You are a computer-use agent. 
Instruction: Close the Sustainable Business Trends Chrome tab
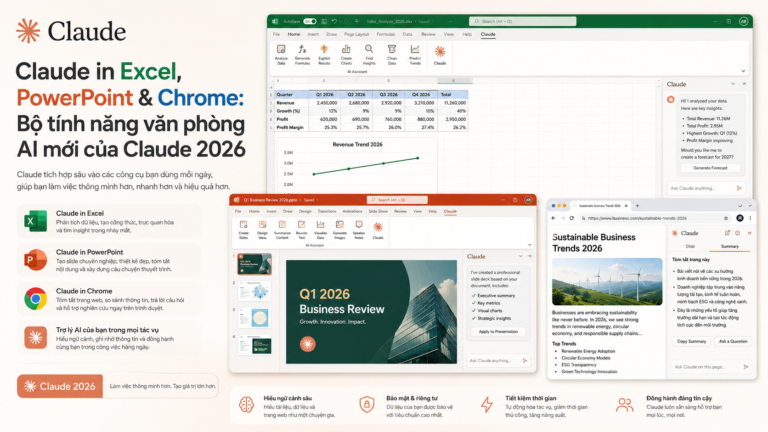(626, 206)
